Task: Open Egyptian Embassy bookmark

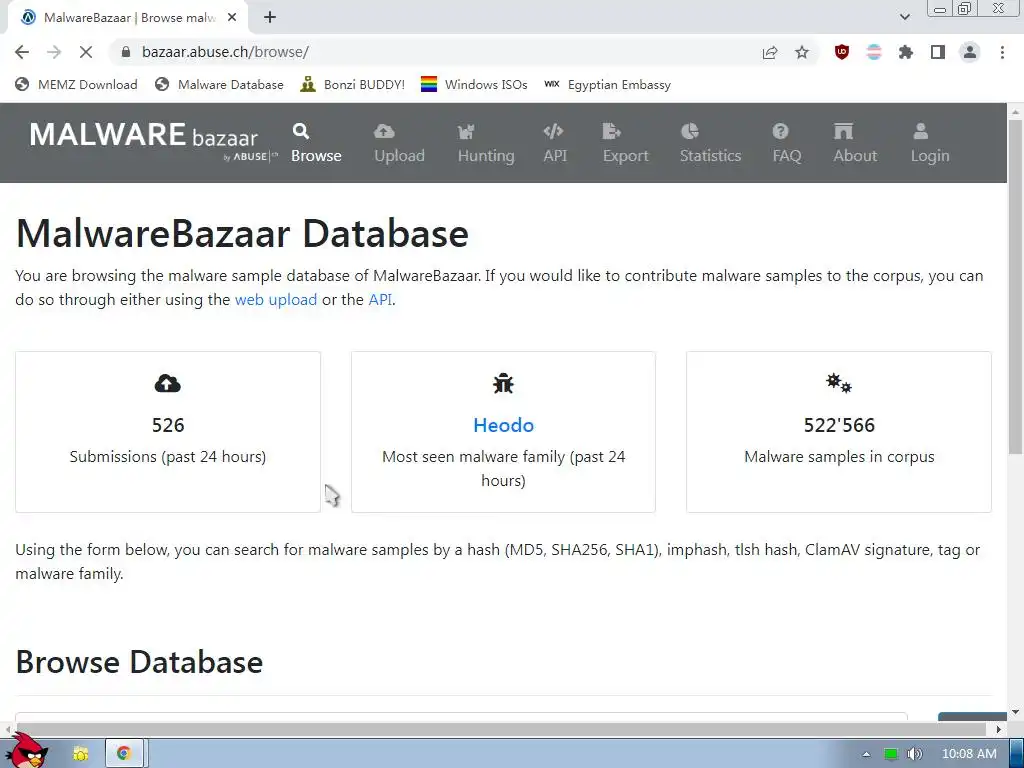Action: (607, 85)
